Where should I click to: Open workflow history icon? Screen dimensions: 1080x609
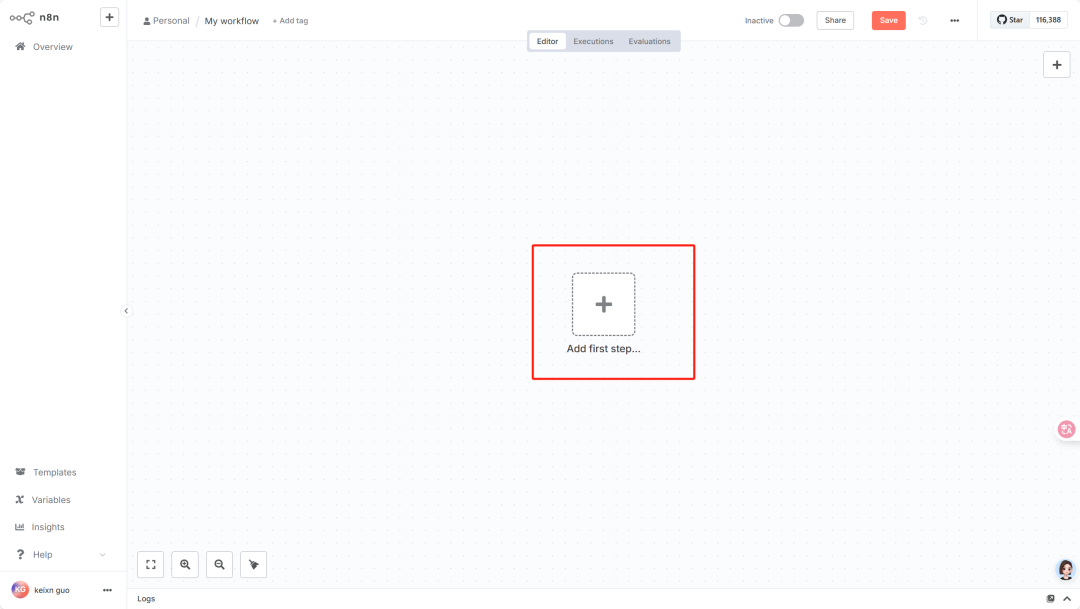(923, 21)
